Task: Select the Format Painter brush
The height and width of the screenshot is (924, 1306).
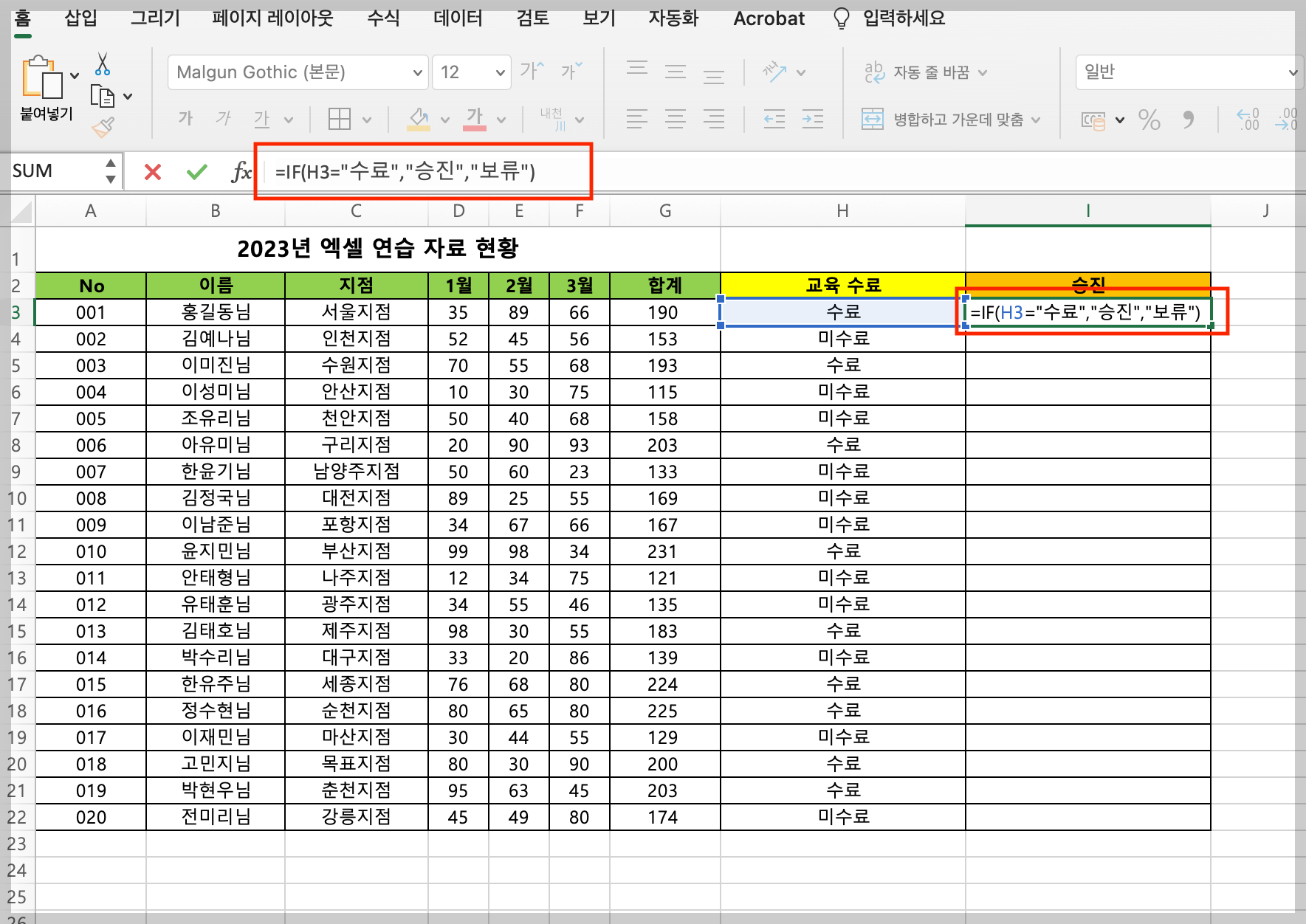Action: point(103,128)
